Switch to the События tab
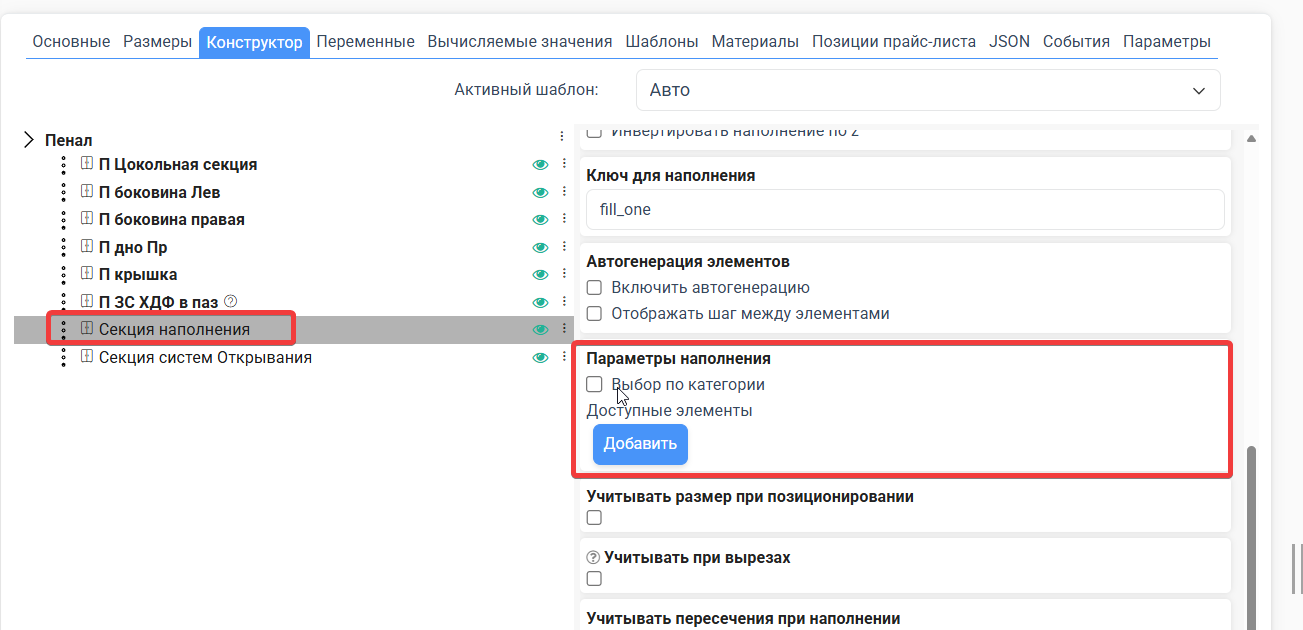The height and width of the screenshot is (630, 1303). tap(1076, 42)
